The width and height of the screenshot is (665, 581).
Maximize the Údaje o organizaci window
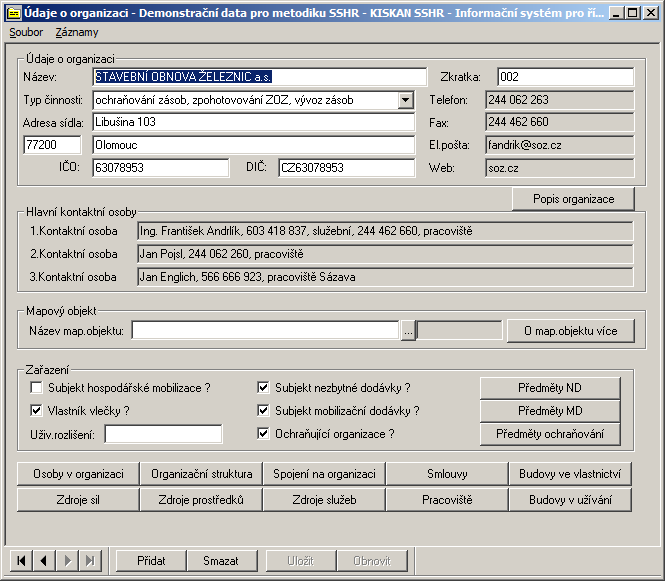[x=632, y=13]
